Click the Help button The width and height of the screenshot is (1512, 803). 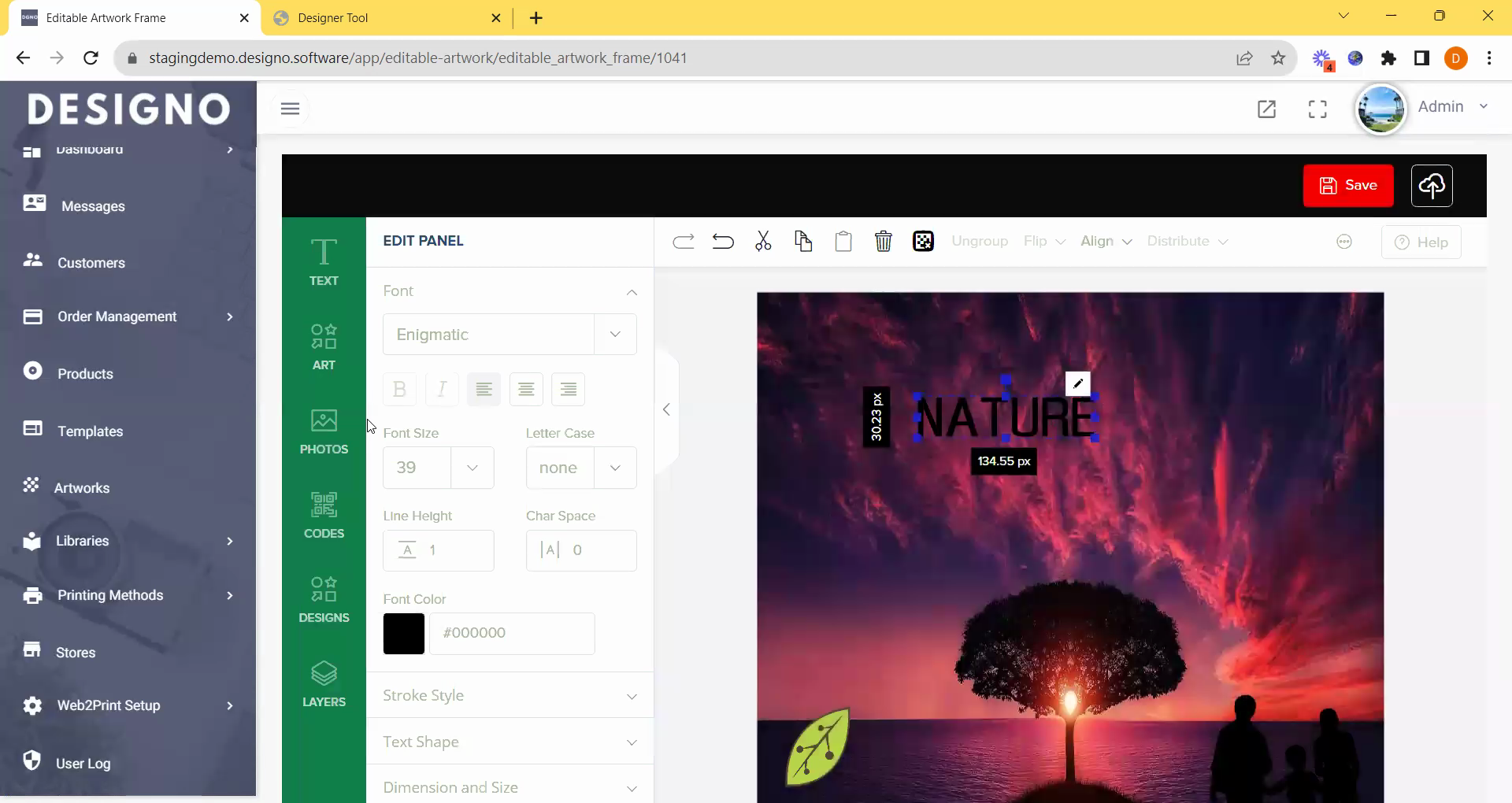(1421, 242)
